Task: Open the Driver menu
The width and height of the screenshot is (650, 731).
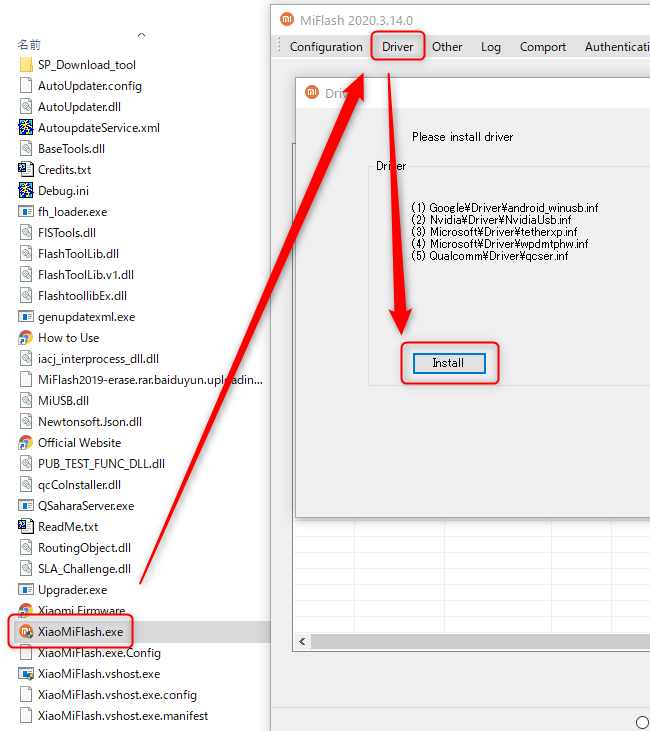Action: [x=398, y=47]
